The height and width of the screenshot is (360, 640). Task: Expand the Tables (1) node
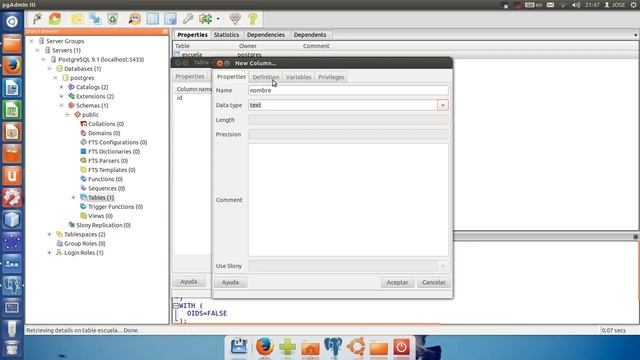(73, 198)
